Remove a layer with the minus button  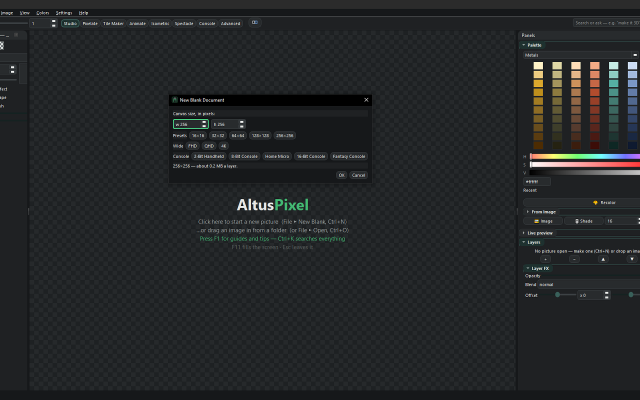[574, 259]
